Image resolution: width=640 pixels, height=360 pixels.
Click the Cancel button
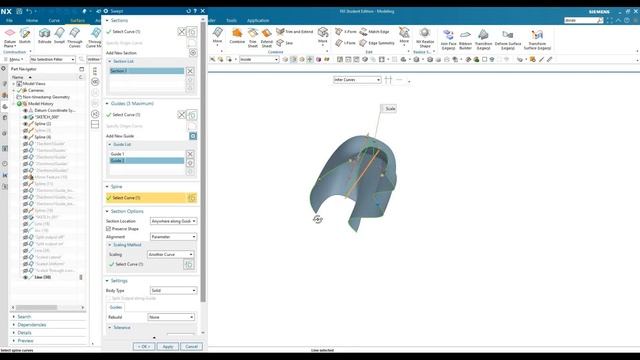[x=191, y=346]
